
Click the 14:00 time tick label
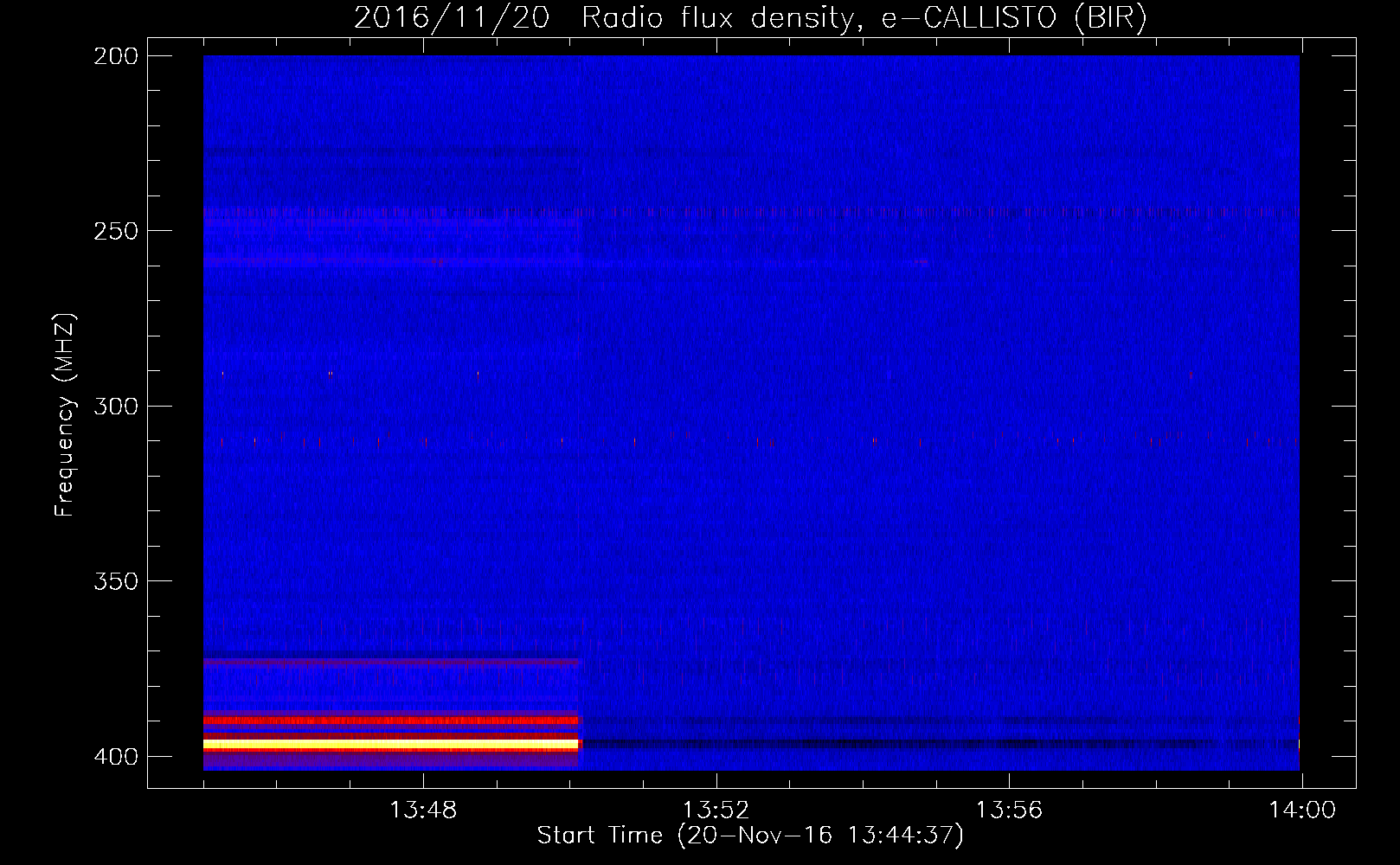point(1302,811)
